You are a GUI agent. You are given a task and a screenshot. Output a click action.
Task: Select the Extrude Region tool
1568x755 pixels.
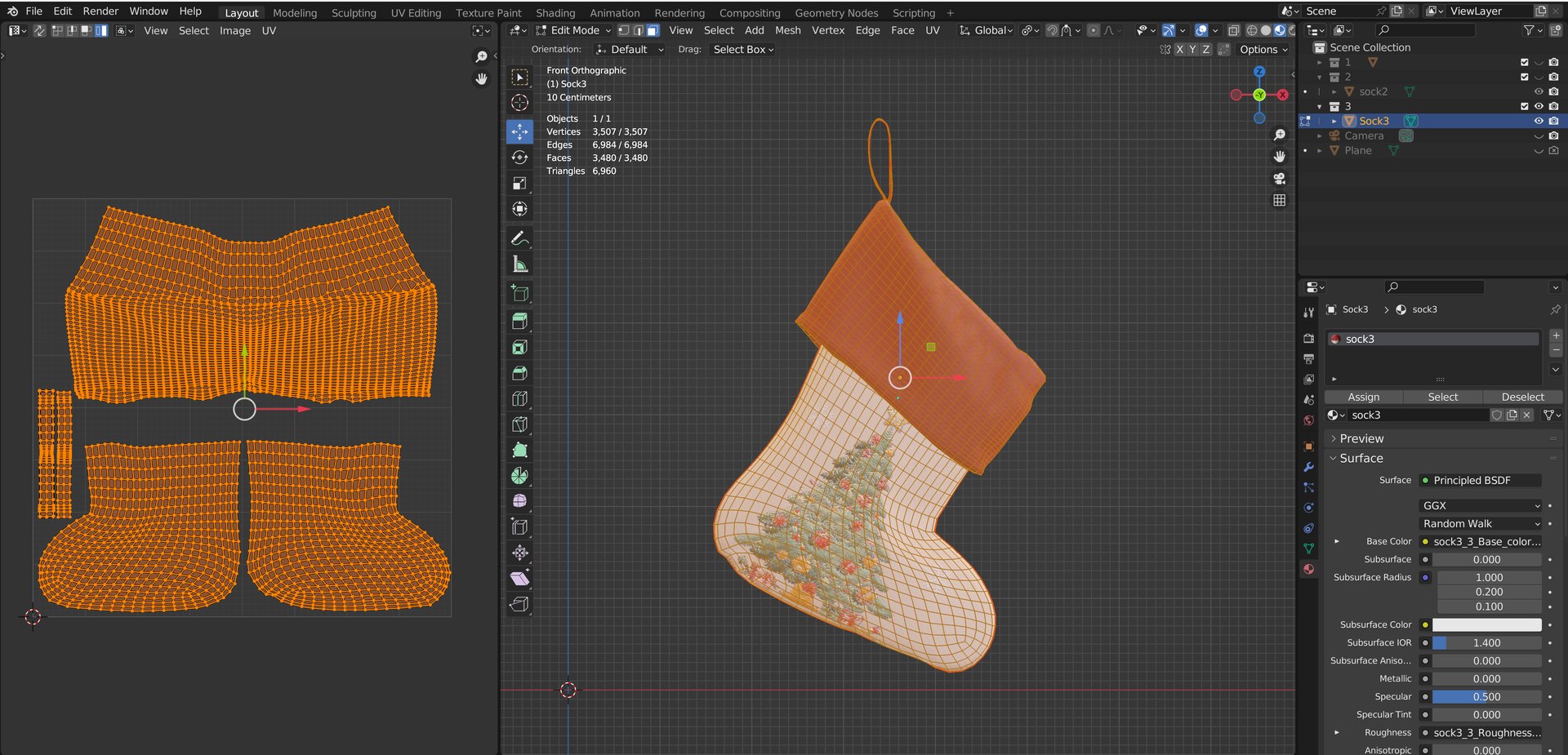tap(519, 322)
